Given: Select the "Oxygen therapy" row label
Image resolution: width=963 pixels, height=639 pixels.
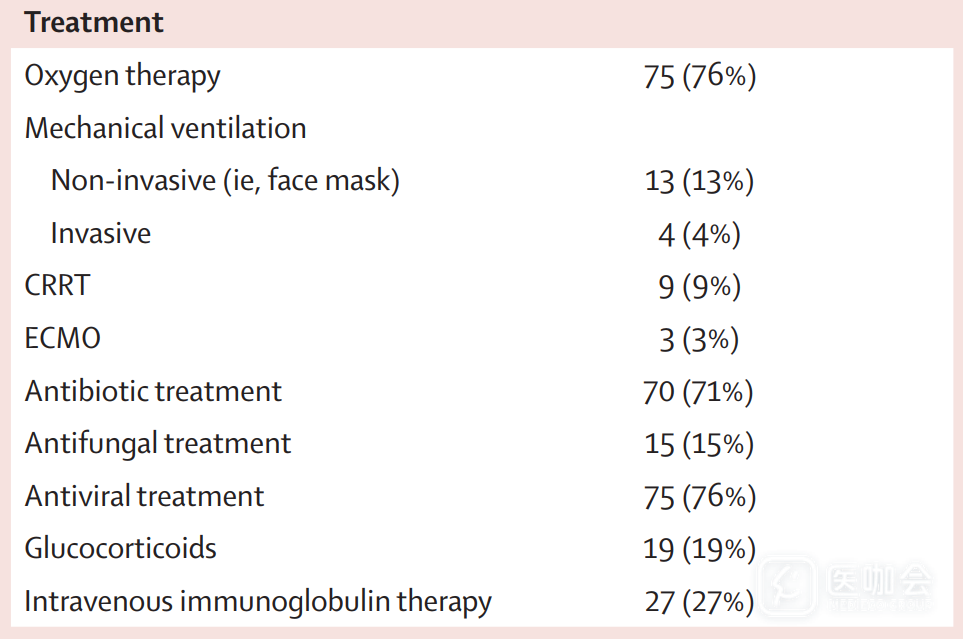Looking at the screenshot, I should tap(122, 76).
